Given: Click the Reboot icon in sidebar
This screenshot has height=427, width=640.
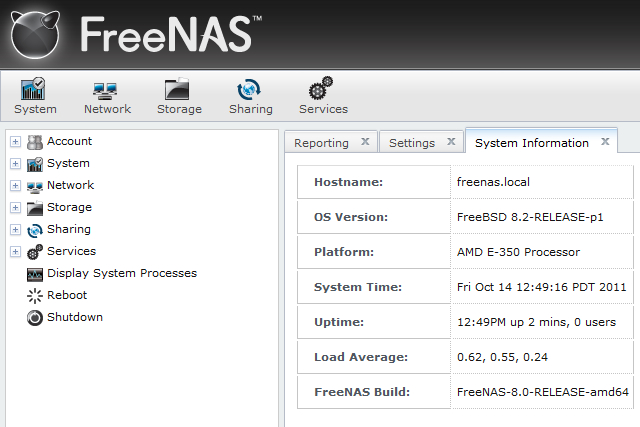Looking at the screenshot, I should 35,295.
